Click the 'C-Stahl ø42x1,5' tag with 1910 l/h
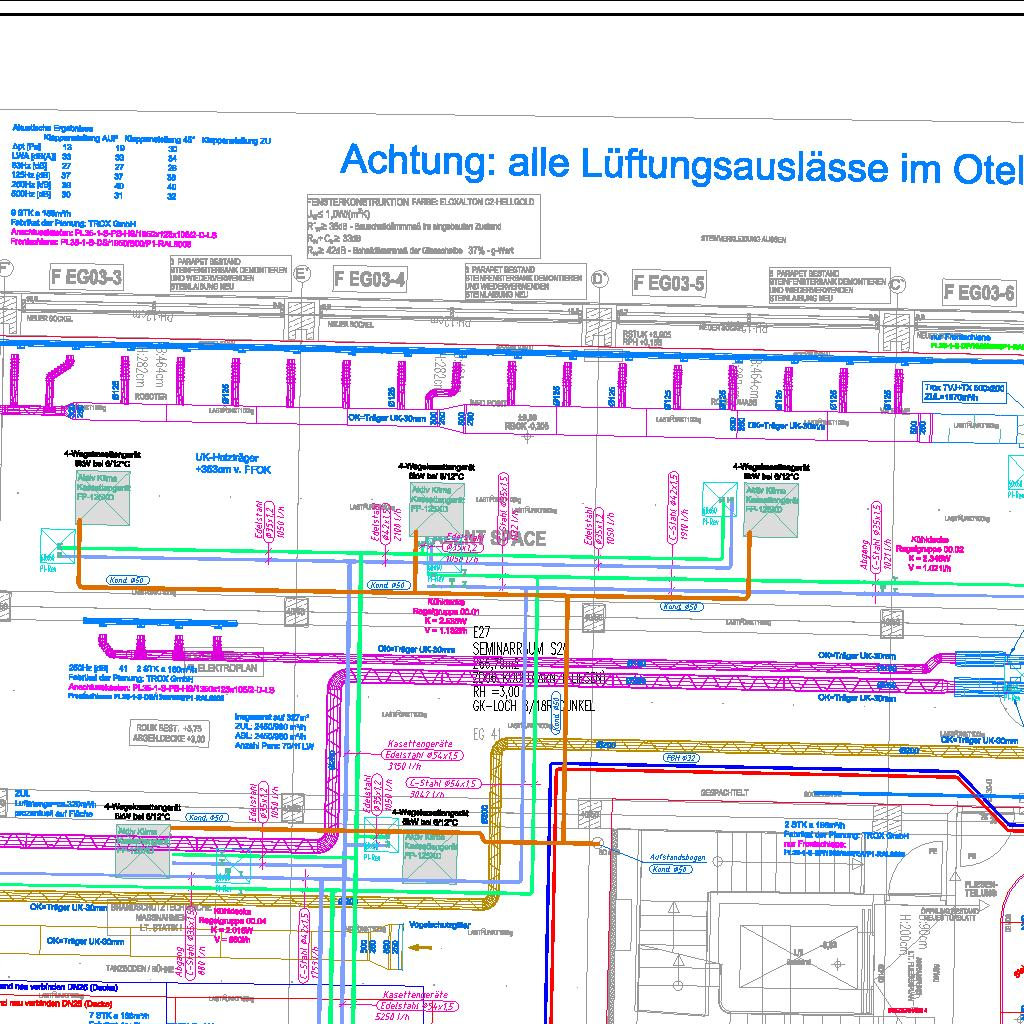 coord(672,507)
